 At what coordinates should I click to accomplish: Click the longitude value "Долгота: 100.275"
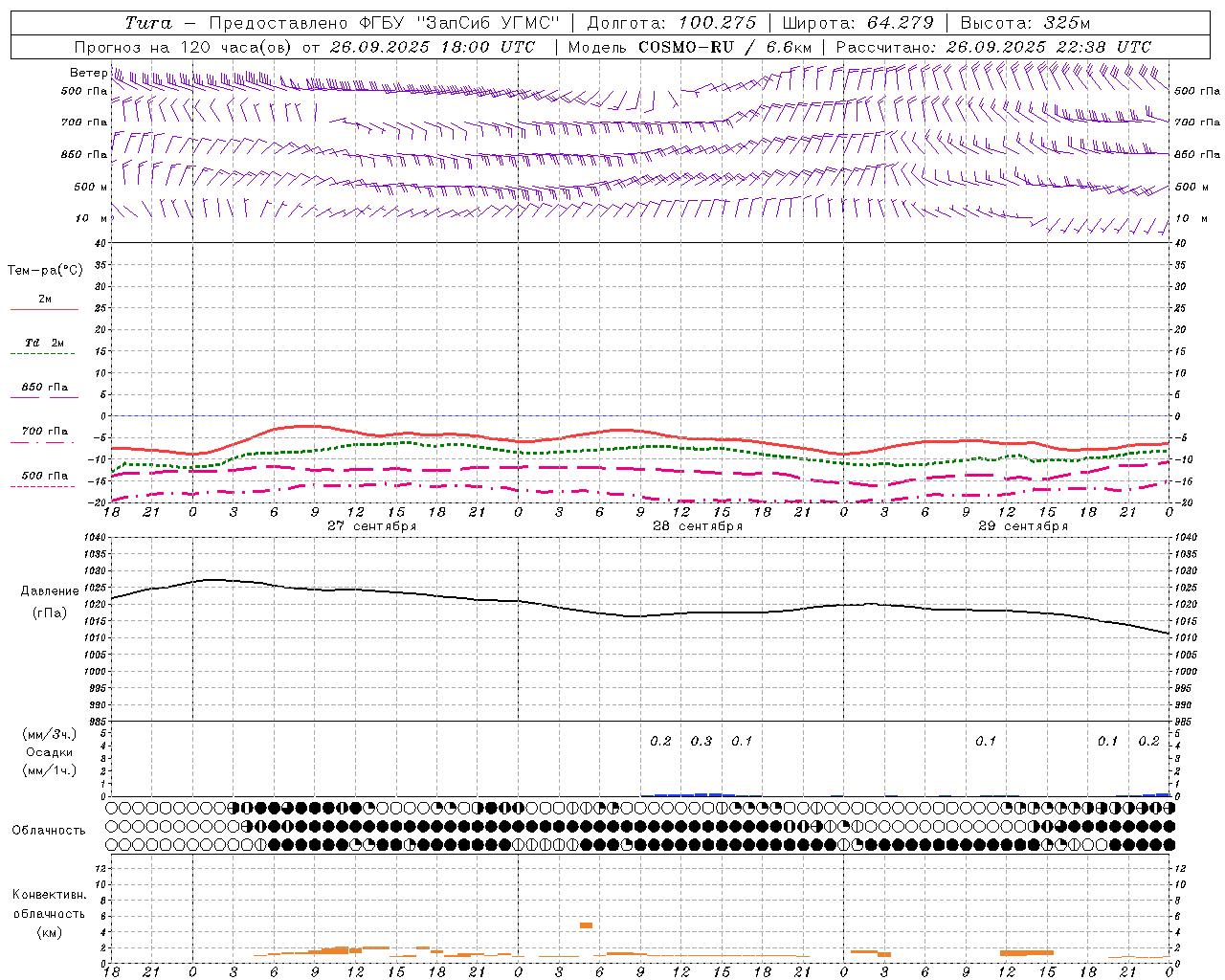tap(671, 23)
